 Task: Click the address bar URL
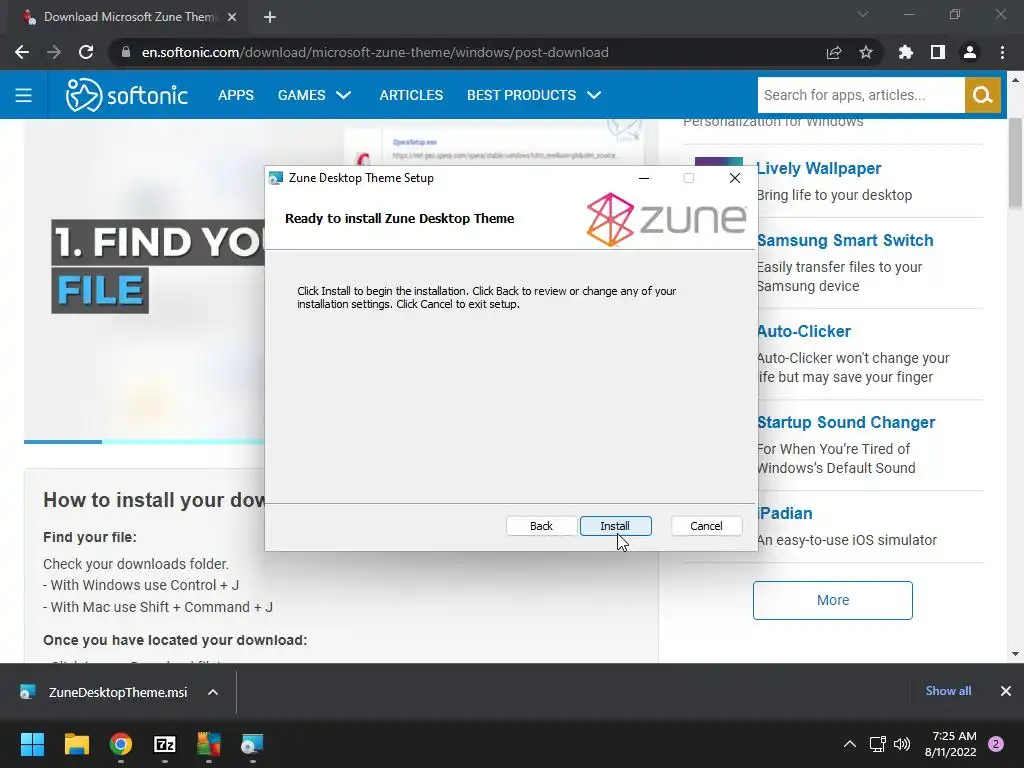[375, 52]
